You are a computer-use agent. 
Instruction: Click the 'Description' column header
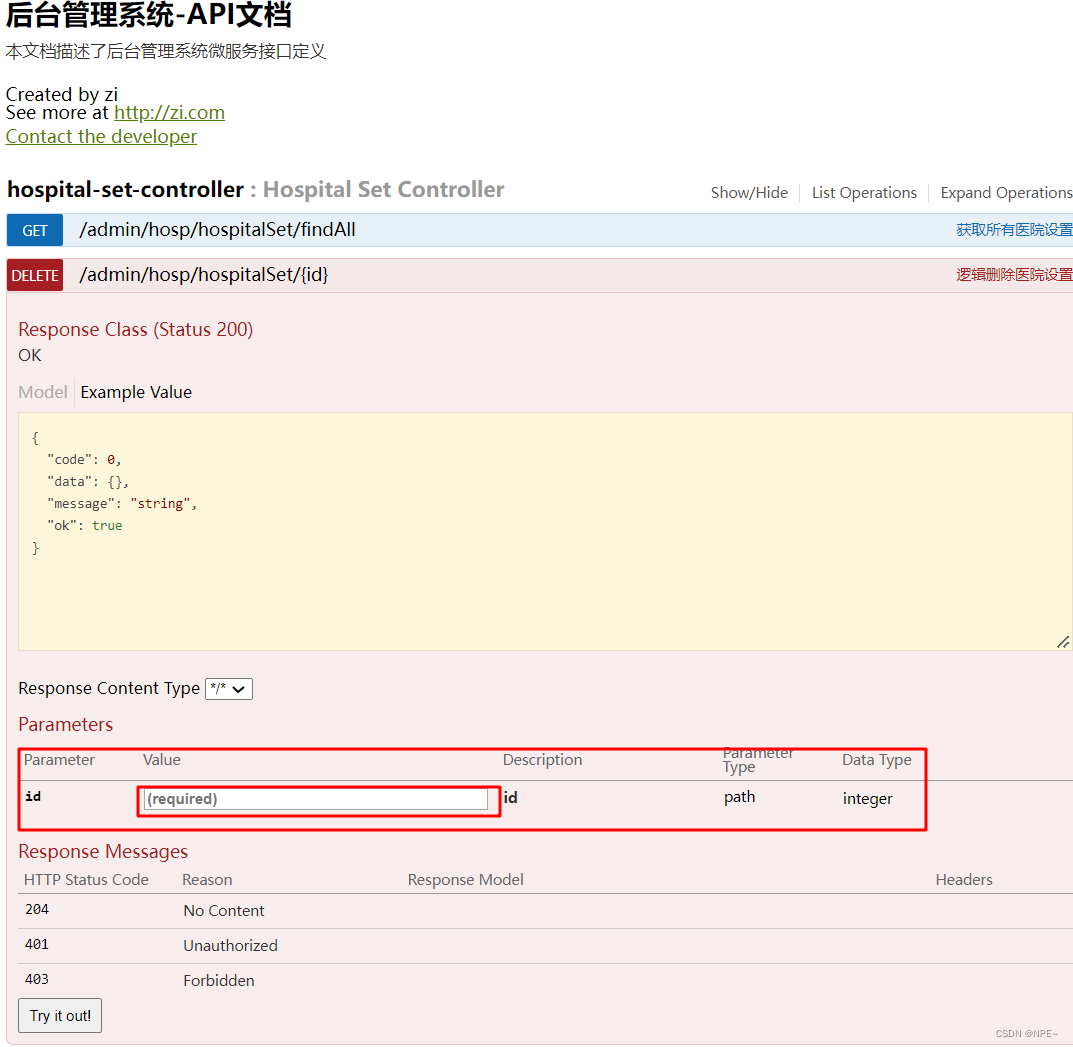click(543, 760)
